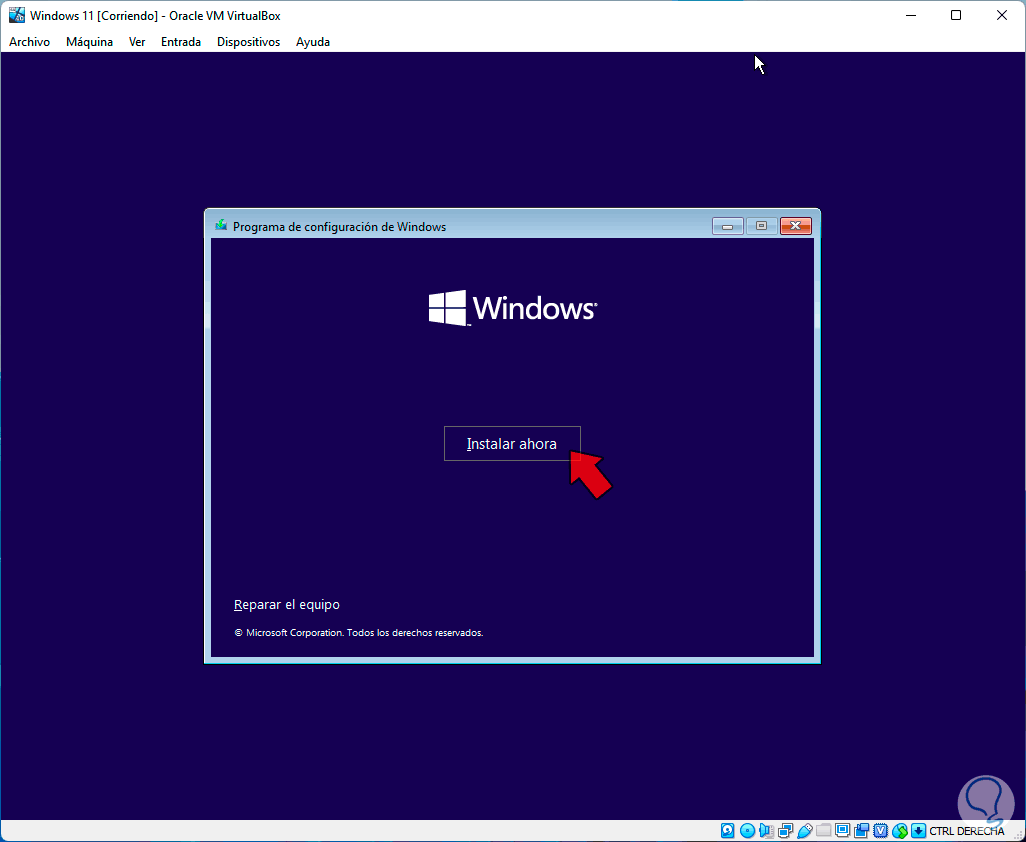
Task: Click the network adapters status icon
Action: 786,831
